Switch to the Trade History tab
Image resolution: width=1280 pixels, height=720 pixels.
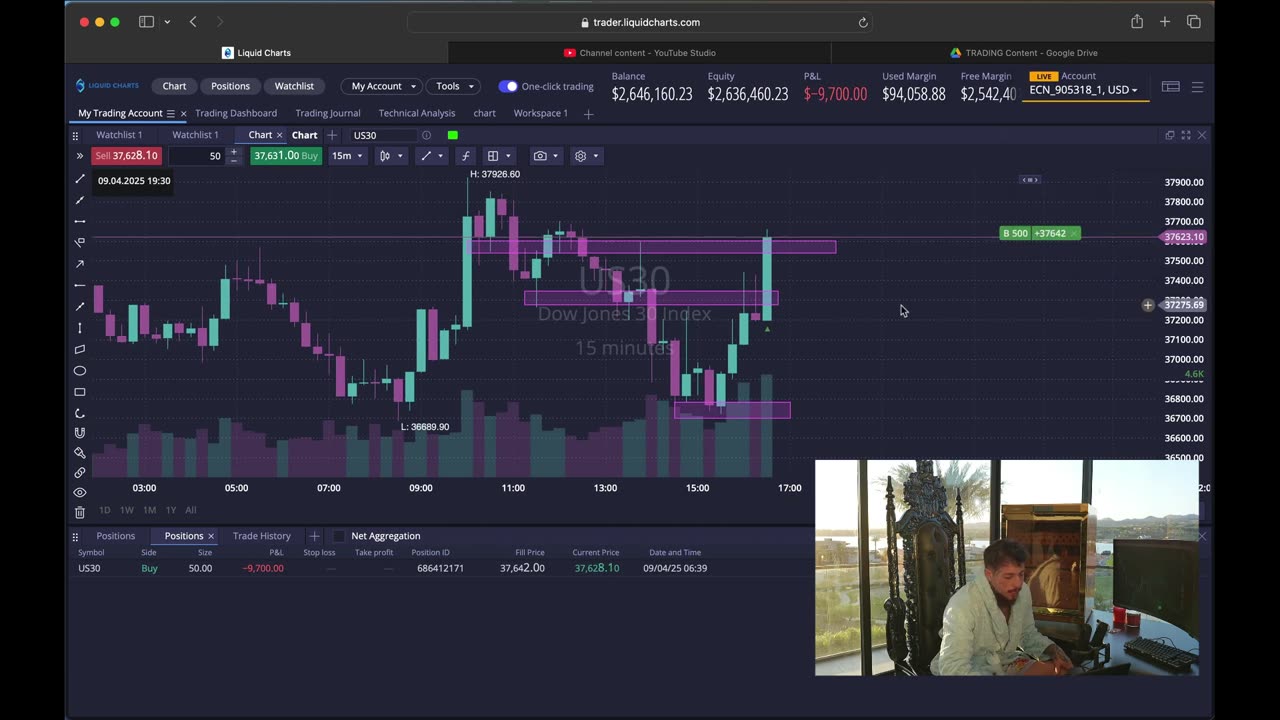[x=262, y=536]
